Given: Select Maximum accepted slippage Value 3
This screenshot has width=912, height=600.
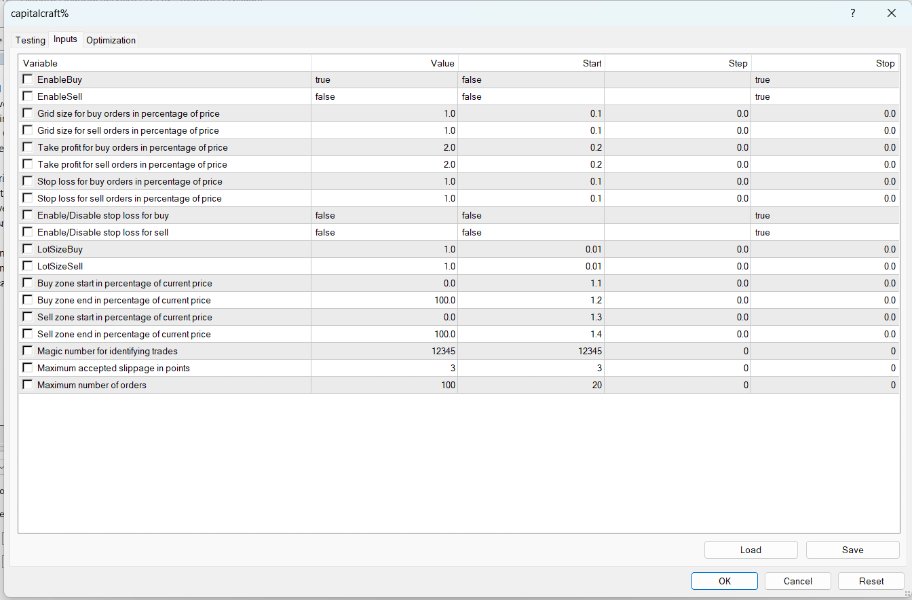Looking at the screenshot, I should coord(384,368).
